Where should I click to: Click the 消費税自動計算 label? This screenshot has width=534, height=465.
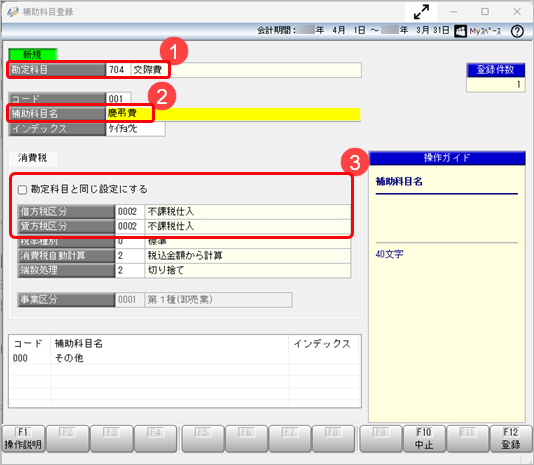pos(66,255)
